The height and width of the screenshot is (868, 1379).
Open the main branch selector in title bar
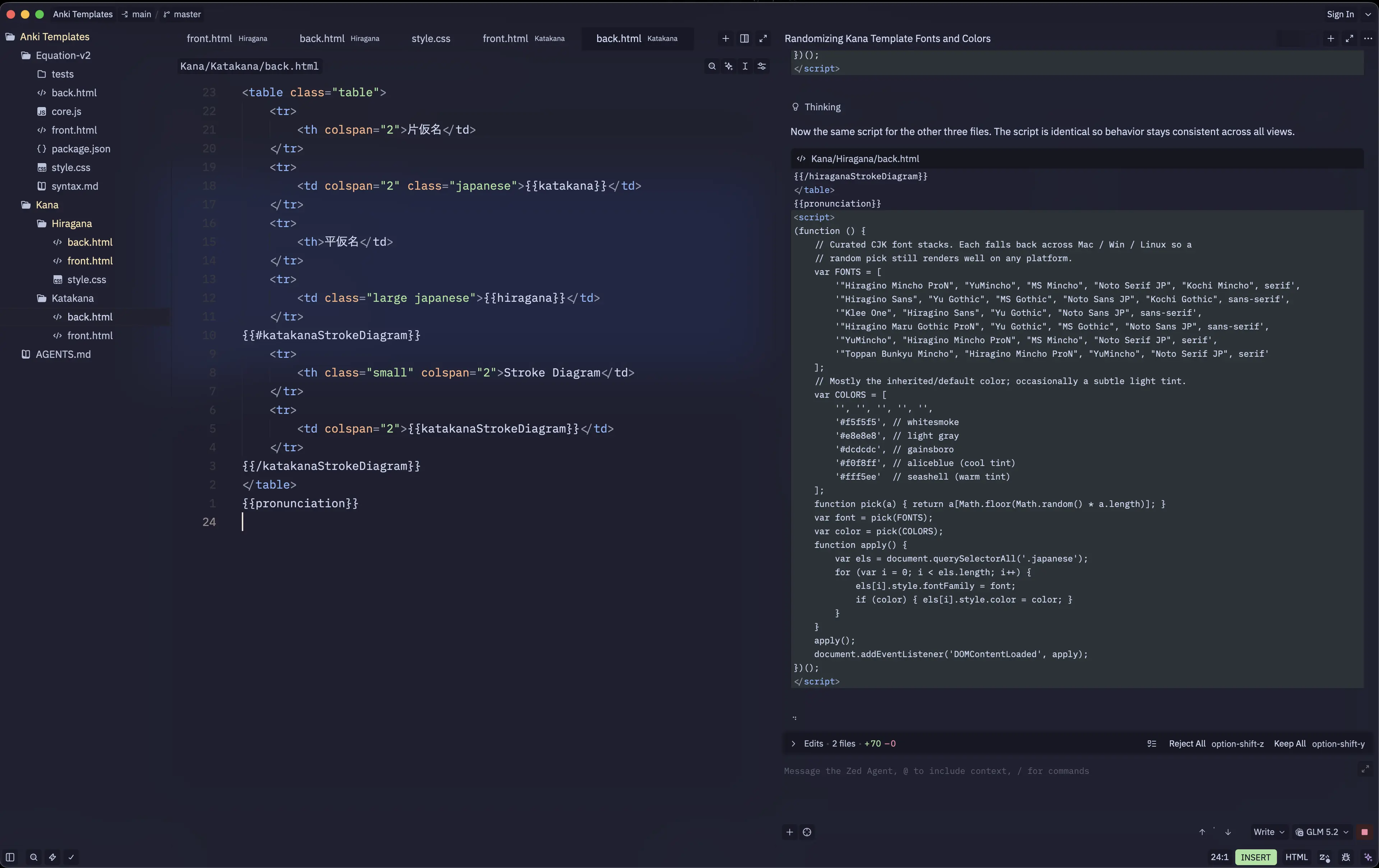(136, 14)
